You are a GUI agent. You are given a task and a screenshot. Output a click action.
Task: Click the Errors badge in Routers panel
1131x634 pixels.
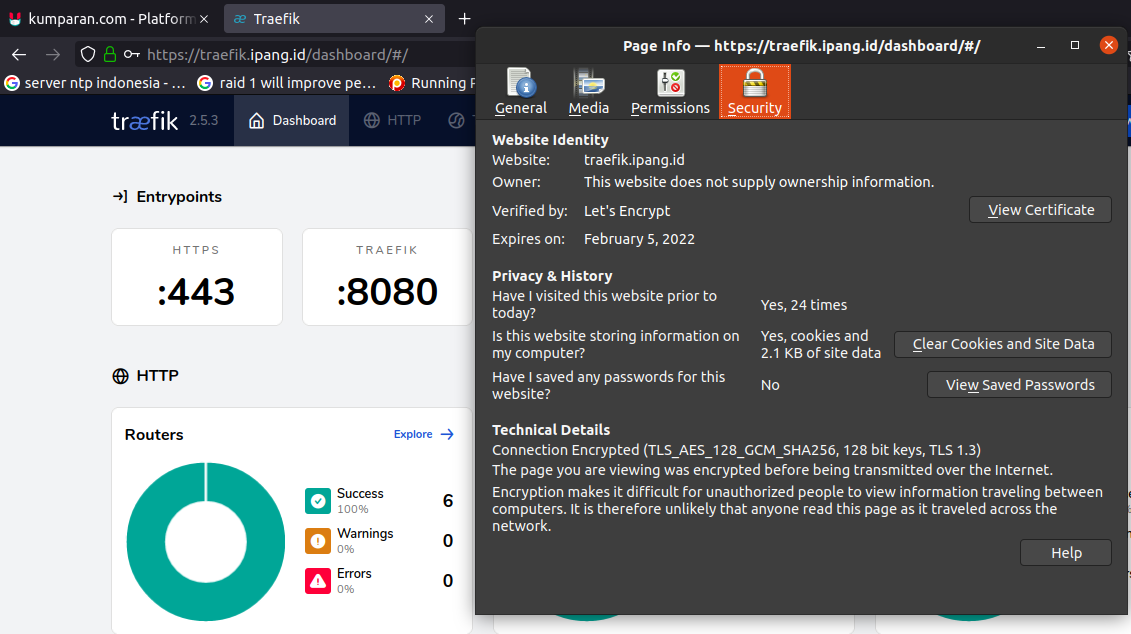point(317,580)
